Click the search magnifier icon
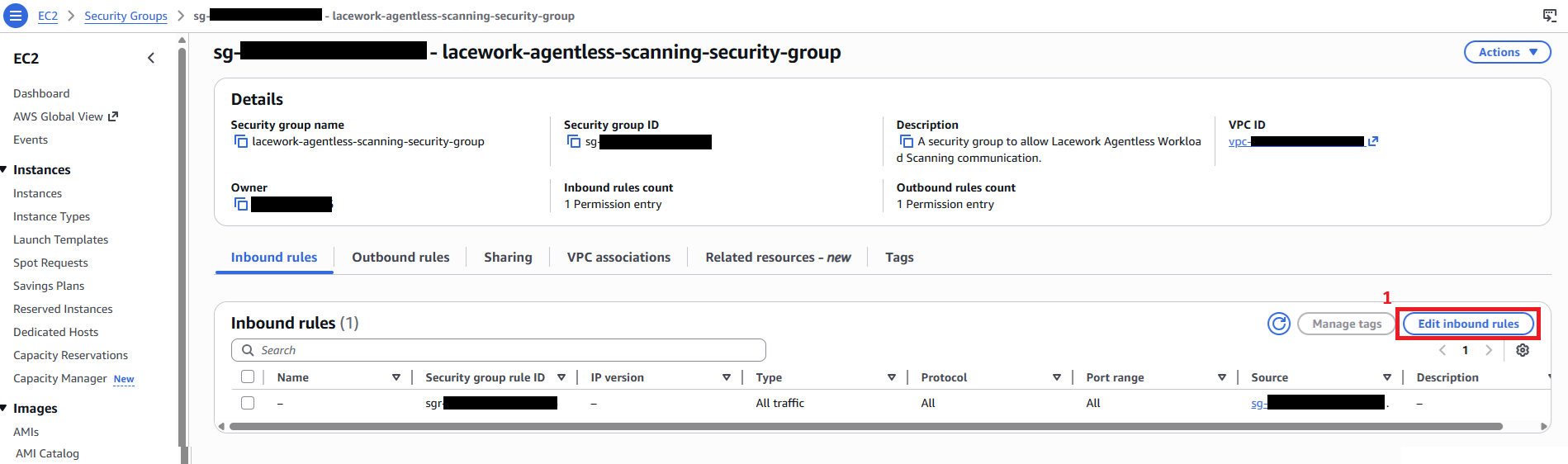 pos(248,350)
